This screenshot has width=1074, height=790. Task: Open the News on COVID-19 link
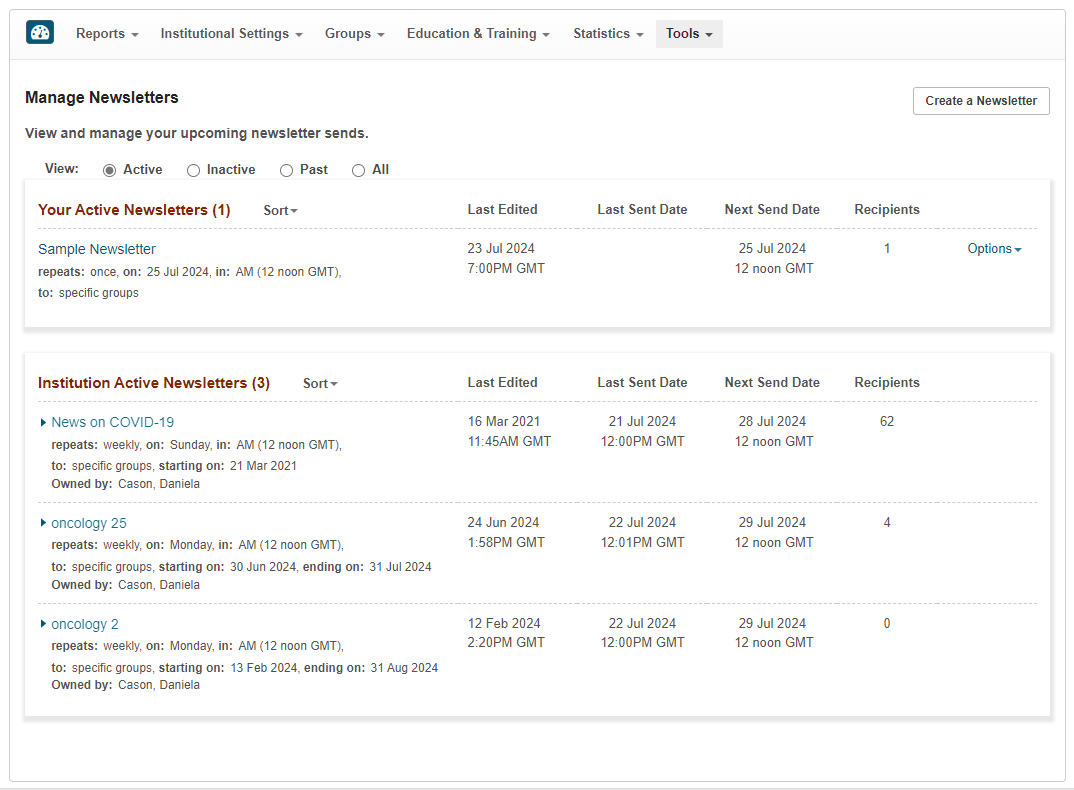coord(112,422)
